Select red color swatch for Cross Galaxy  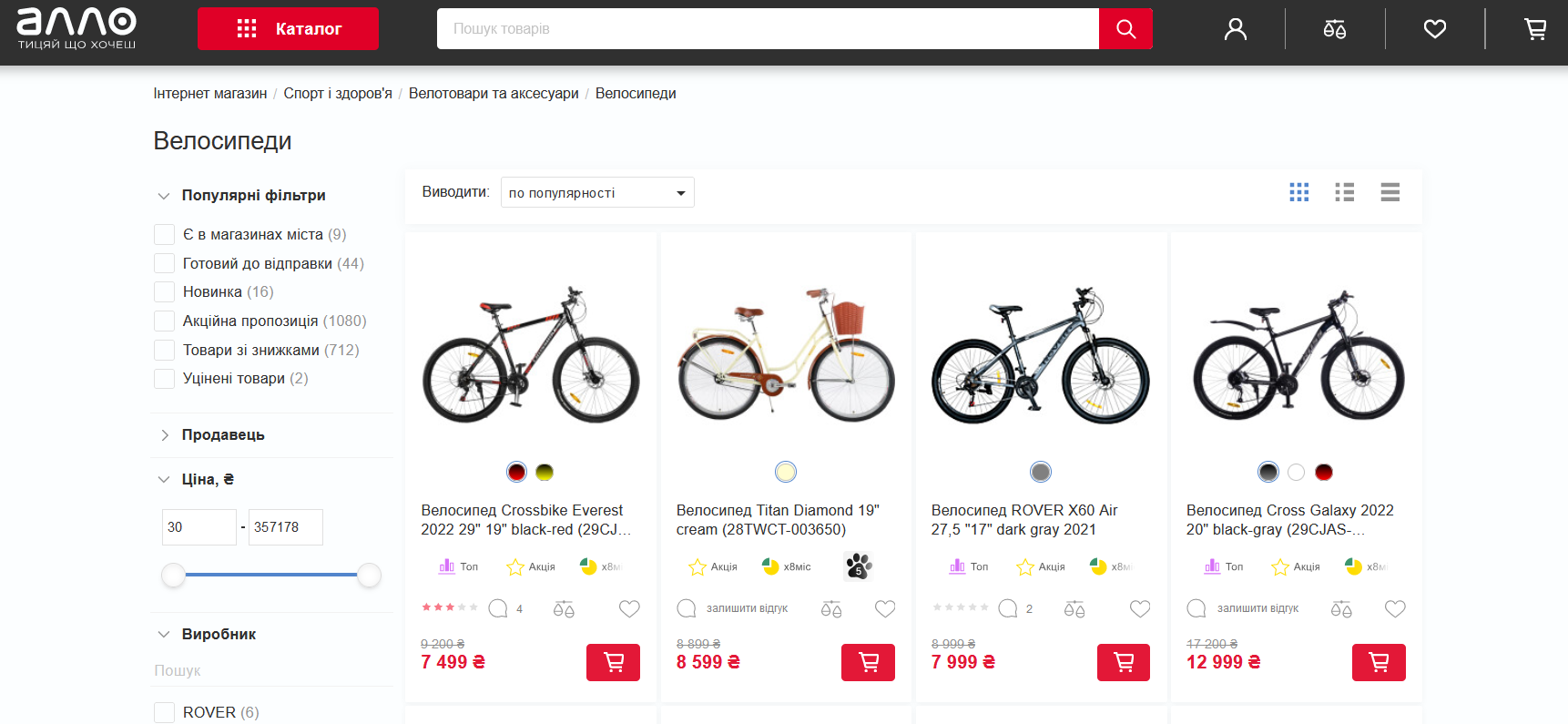[x=1324, y=472]
